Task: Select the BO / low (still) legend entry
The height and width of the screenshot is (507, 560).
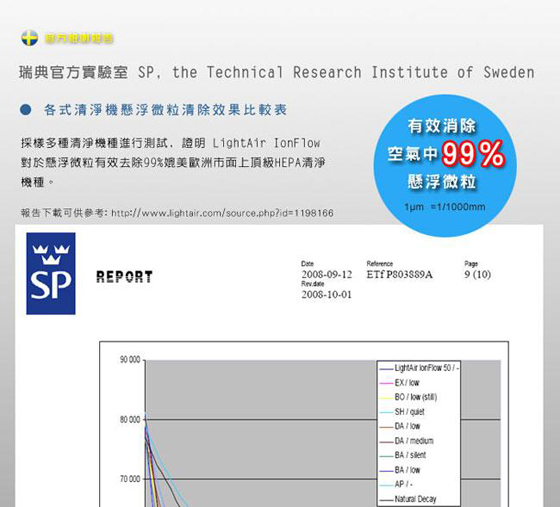Action: [x=408, y=397]
